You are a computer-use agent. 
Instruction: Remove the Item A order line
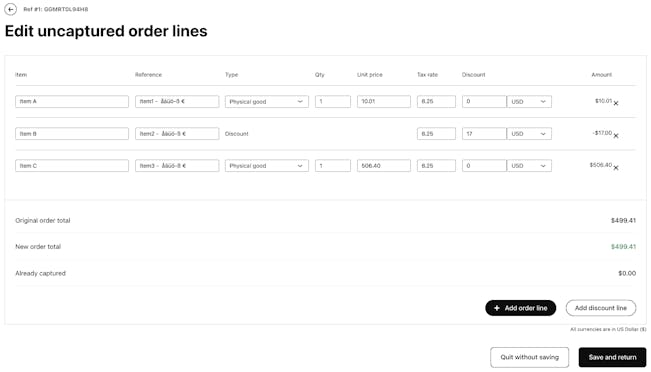point(616,103)
